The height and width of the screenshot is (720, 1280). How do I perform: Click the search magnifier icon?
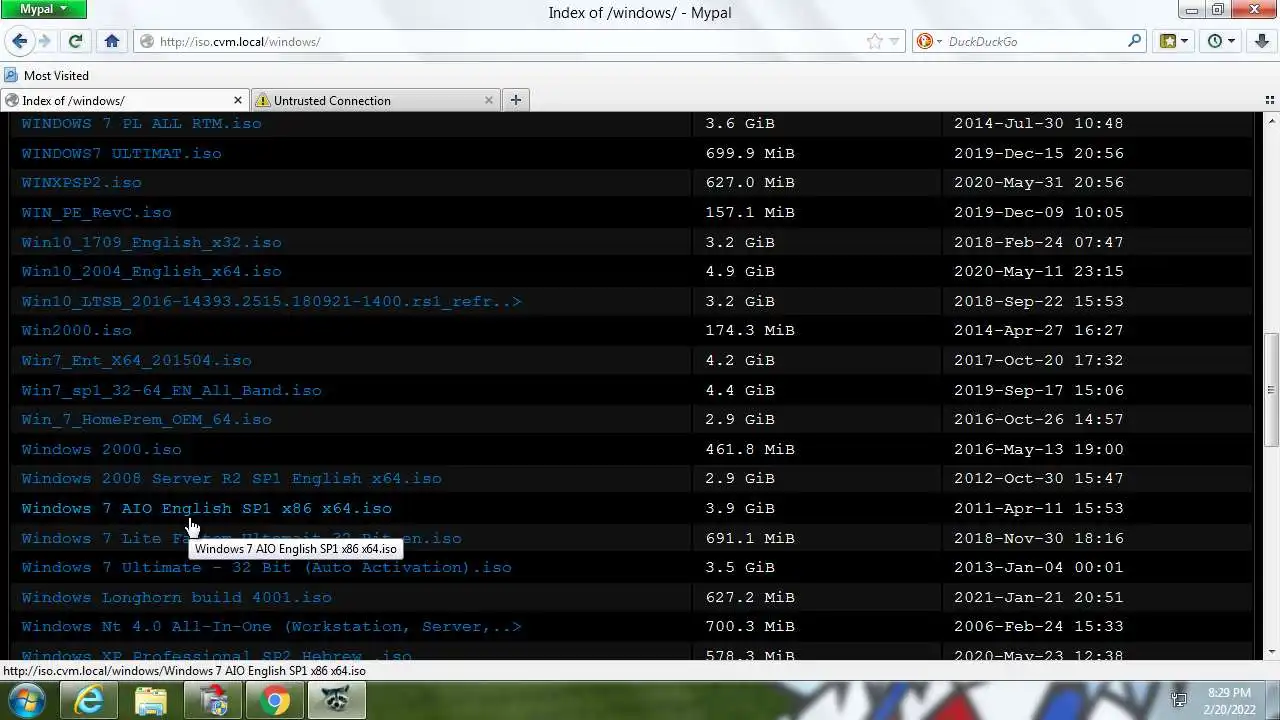1134,41
